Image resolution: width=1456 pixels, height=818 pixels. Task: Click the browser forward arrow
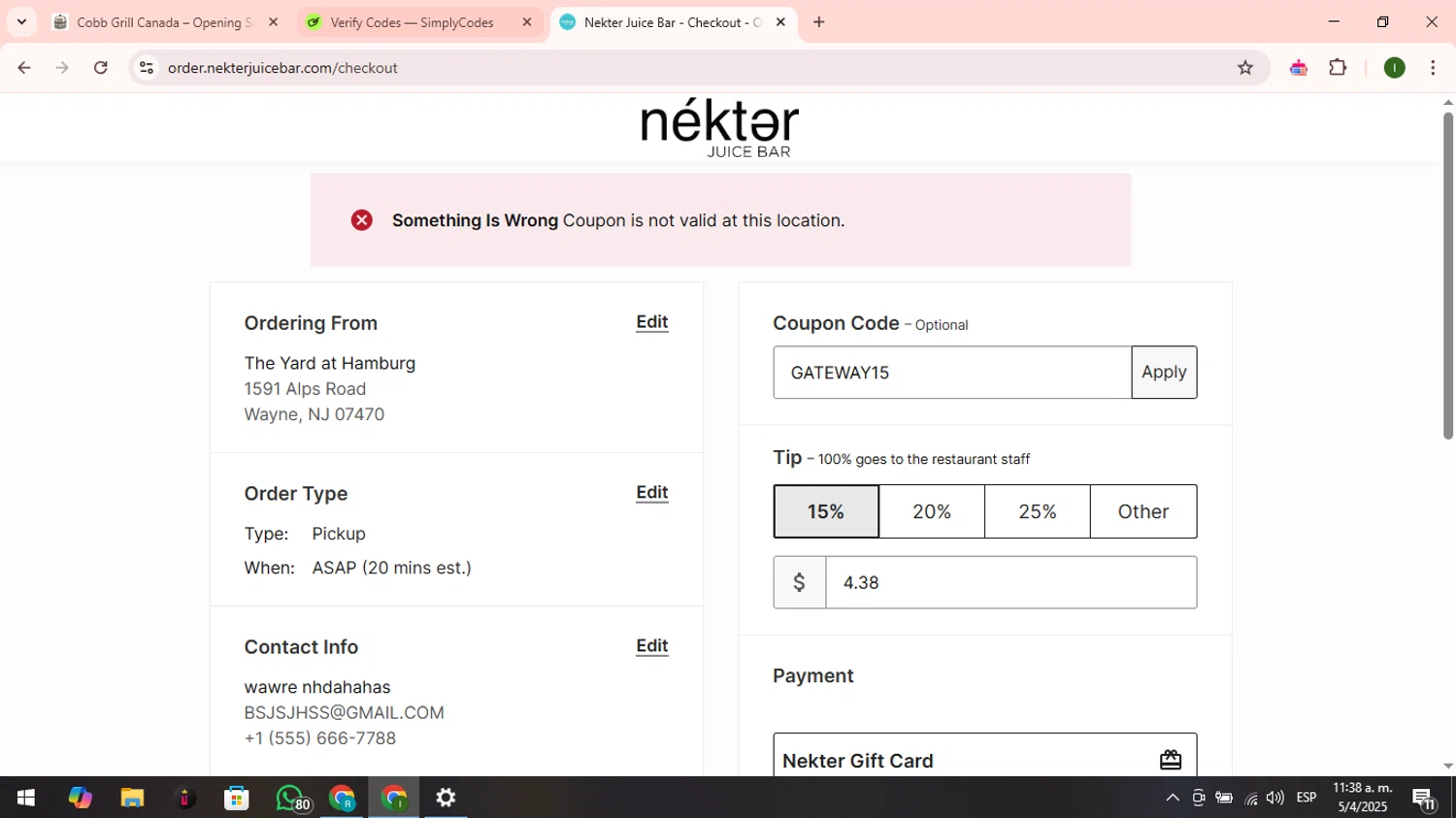(62, 68)
